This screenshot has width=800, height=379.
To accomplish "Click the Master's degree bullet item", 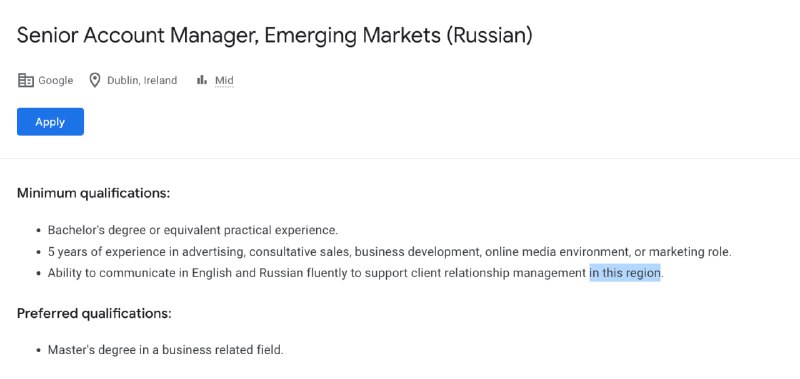I will (x=165, y=350).
